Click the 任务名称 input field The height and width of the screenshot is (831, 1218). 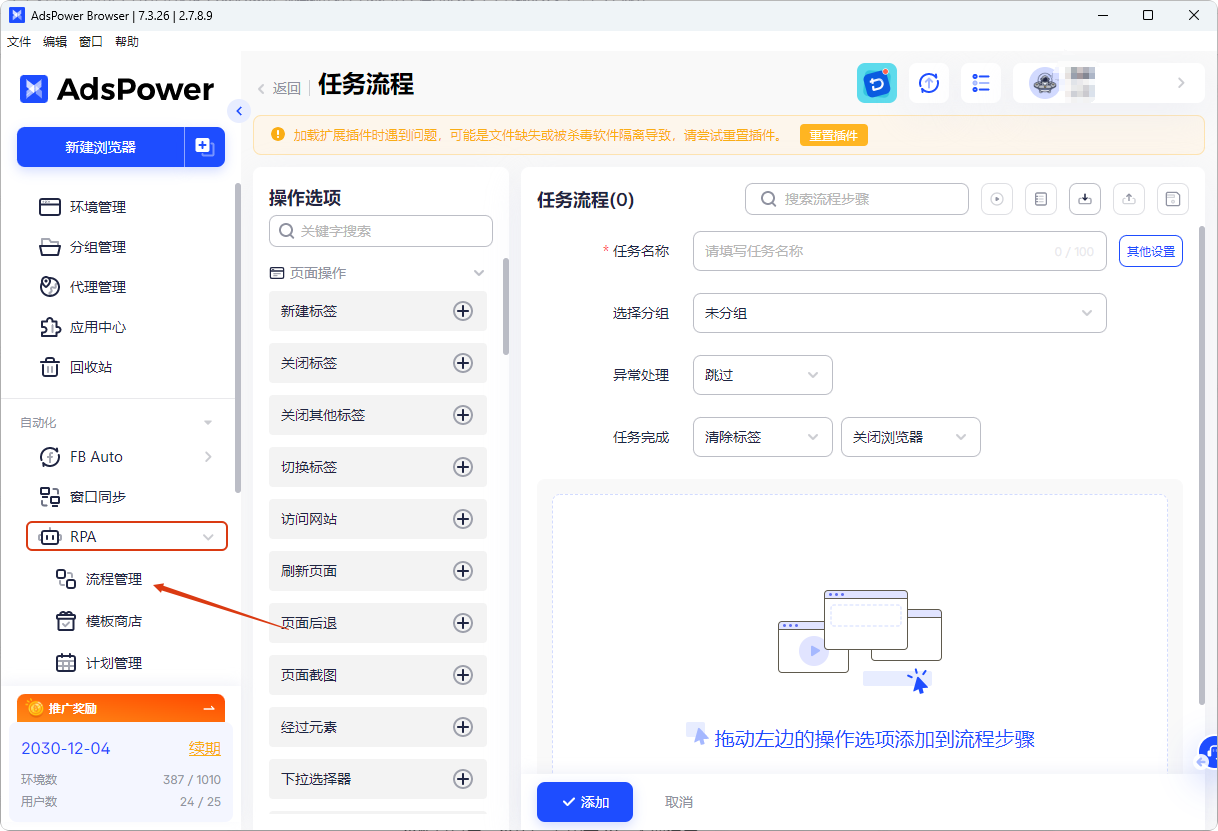click(900, 251)
